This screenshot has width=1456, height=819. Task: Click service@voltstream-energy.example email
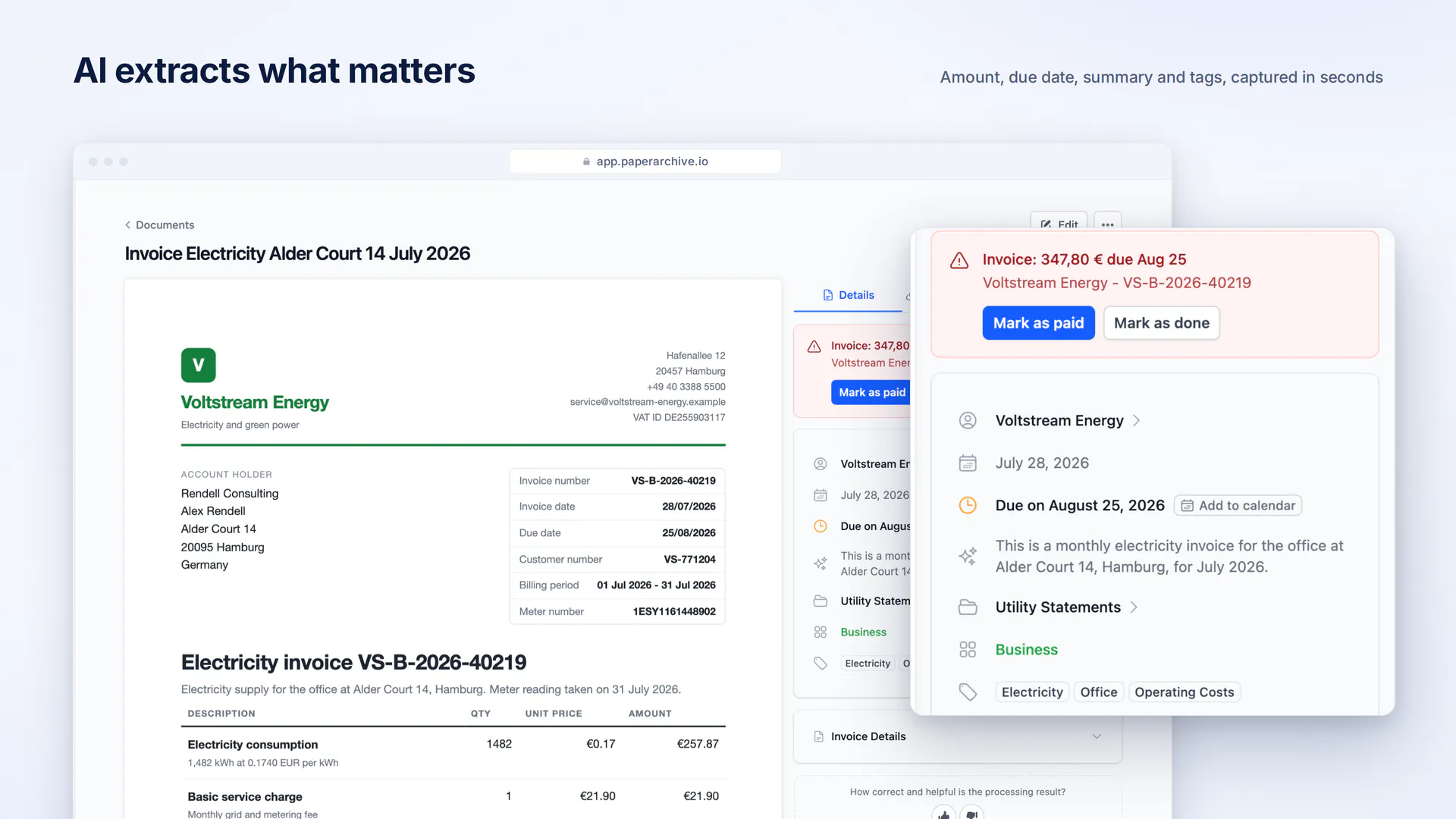(648, 402)
